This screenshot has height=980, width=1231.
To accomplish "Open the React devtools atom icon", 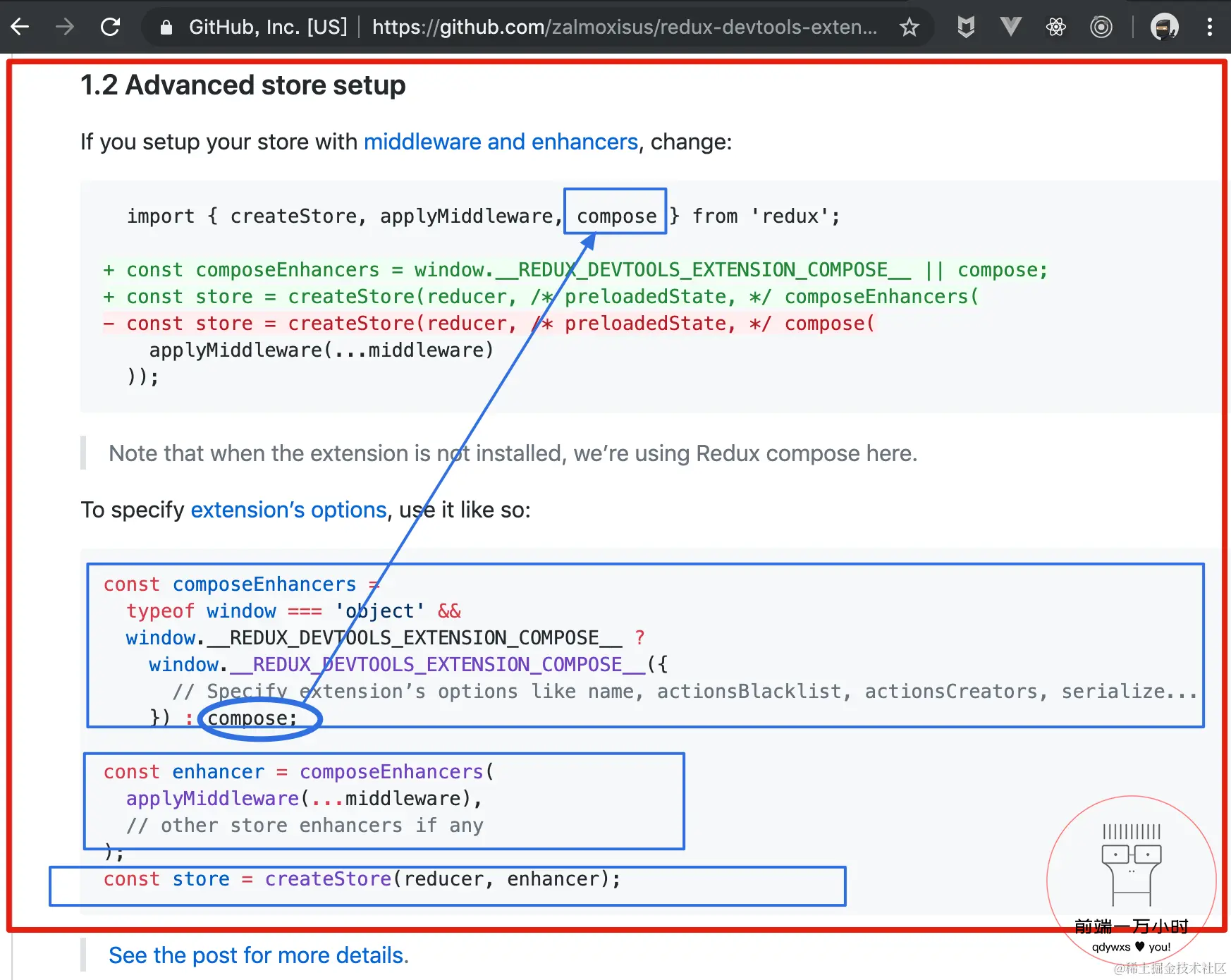I will point(1056,27).
